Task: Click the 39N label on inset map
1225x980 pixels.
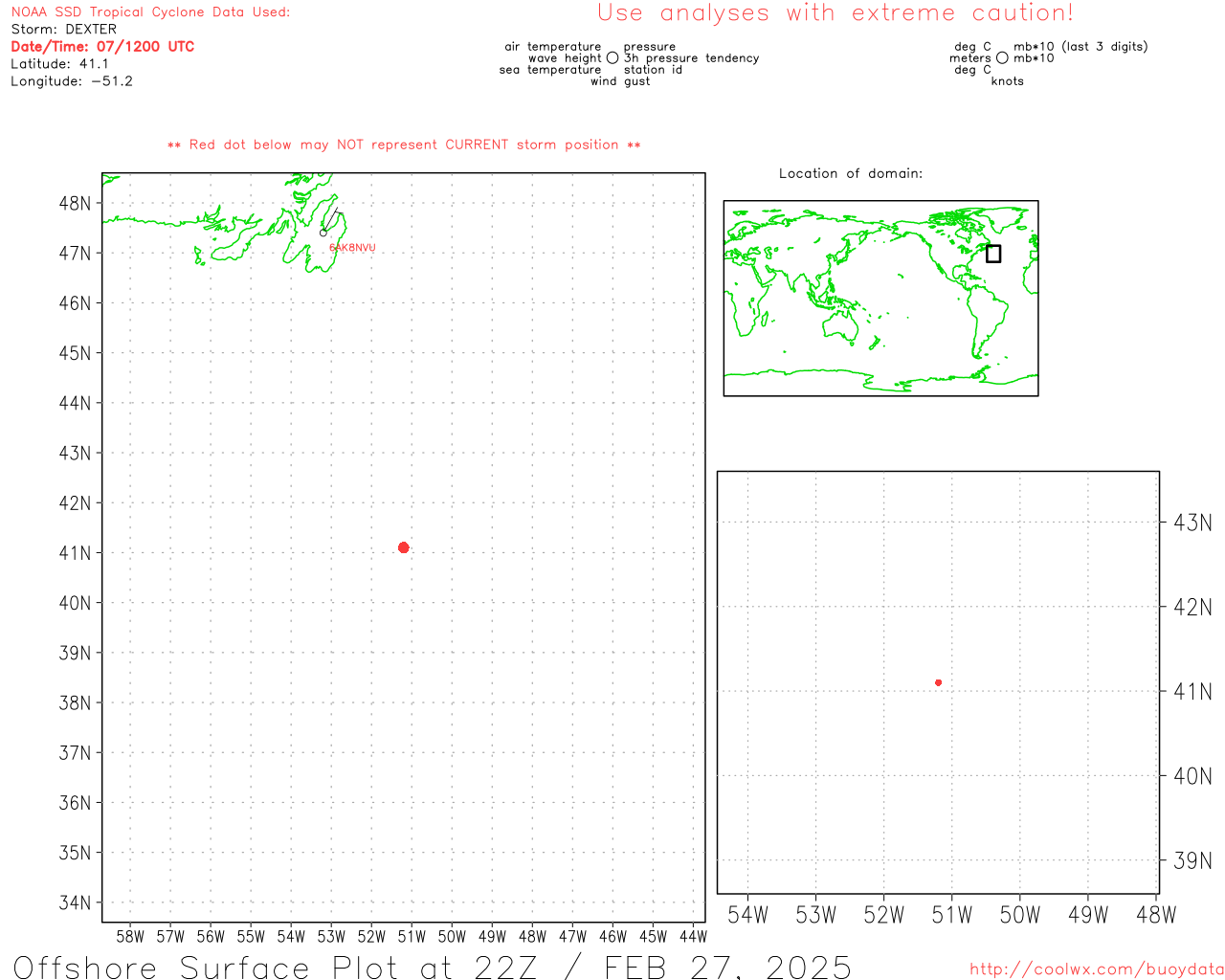Action: coord(1192,860)
